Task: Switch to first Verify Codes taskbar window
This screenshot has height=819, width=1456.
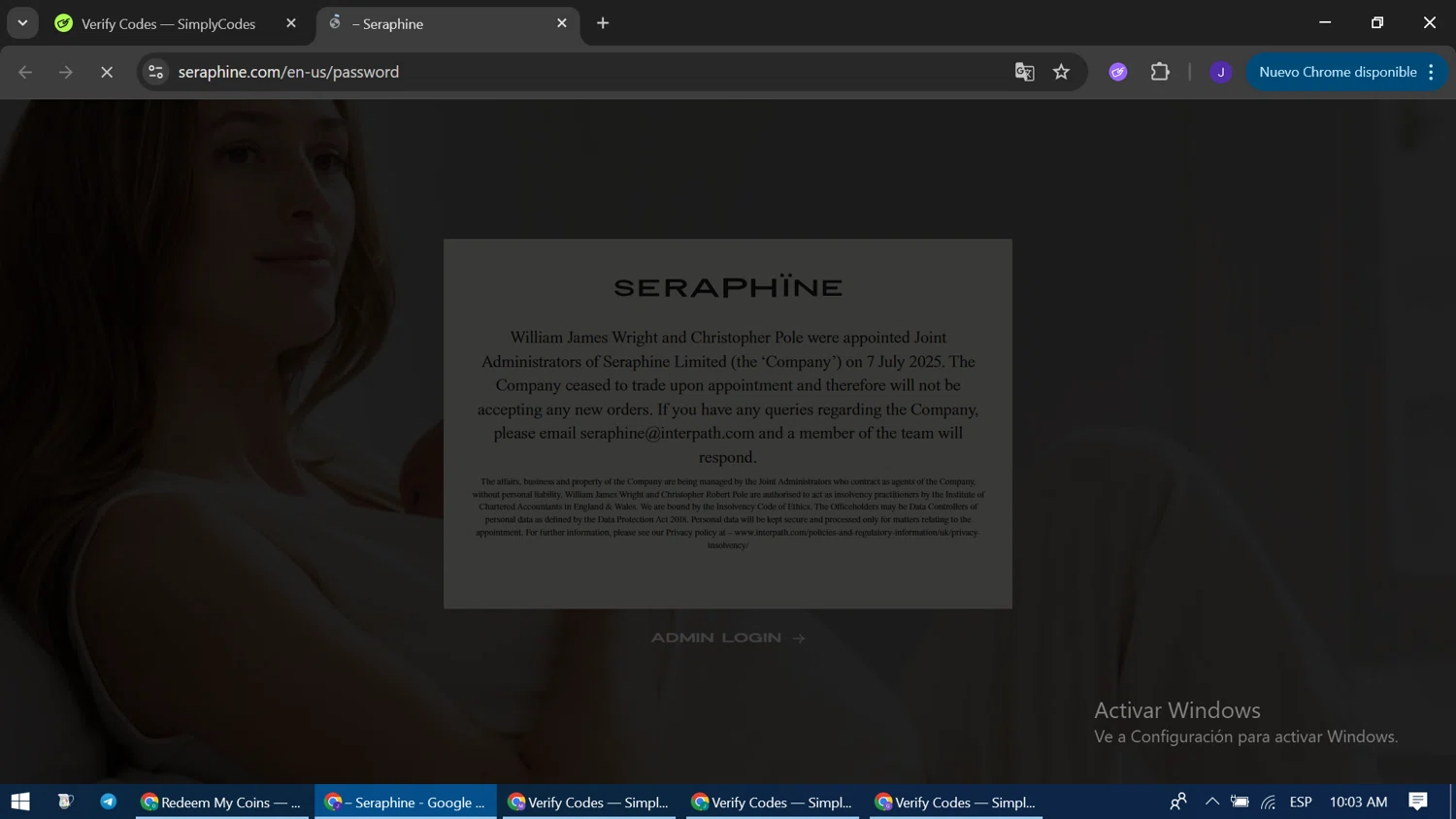Action: tap(589, 802)
